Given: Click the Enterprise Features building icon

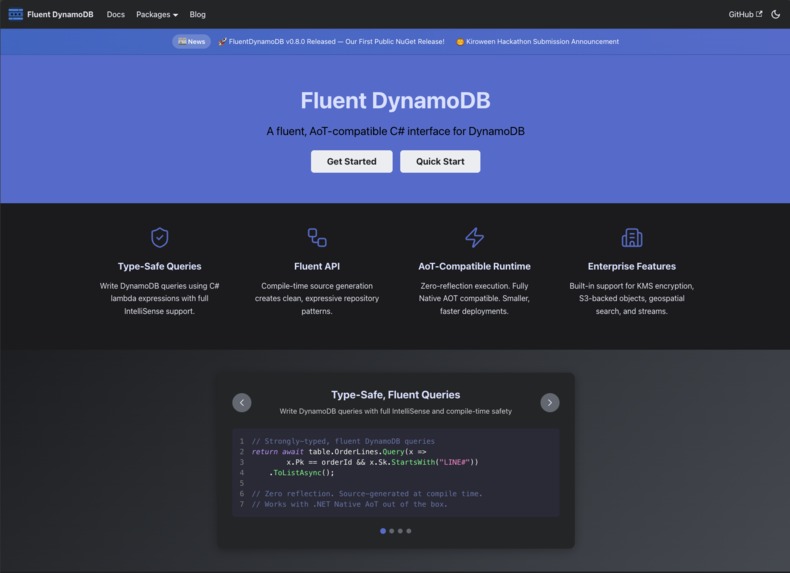Looking at the screenshot, I should click(632, 237).
